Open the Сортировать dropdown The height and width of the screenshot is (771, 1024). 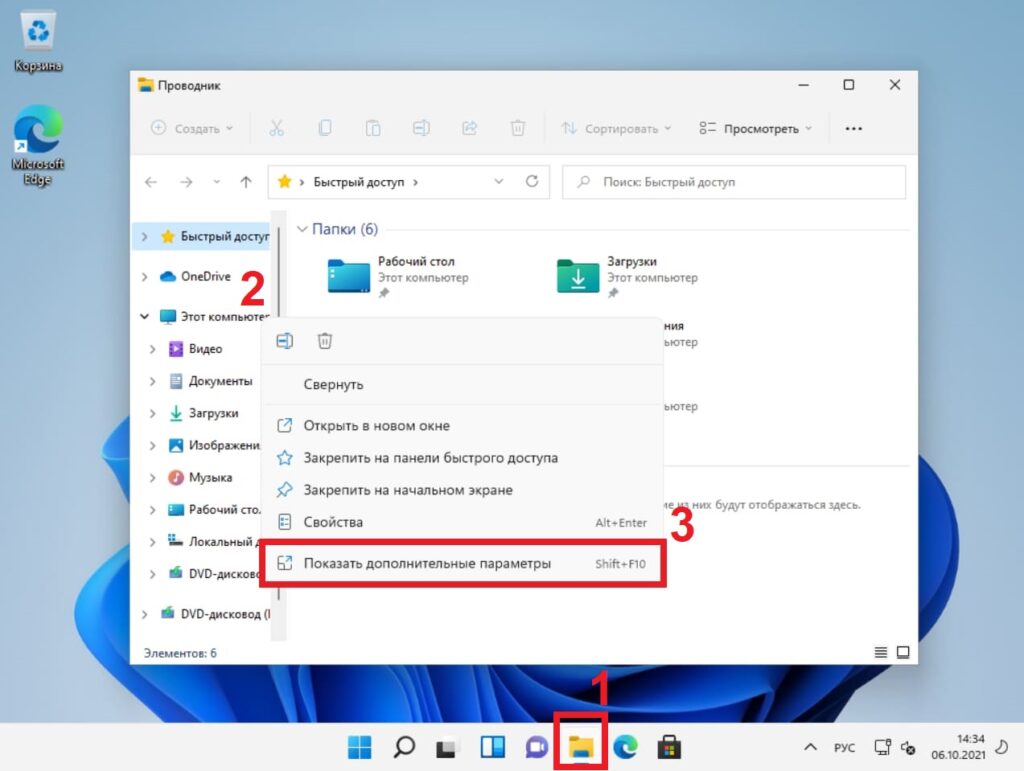[616, 128]
